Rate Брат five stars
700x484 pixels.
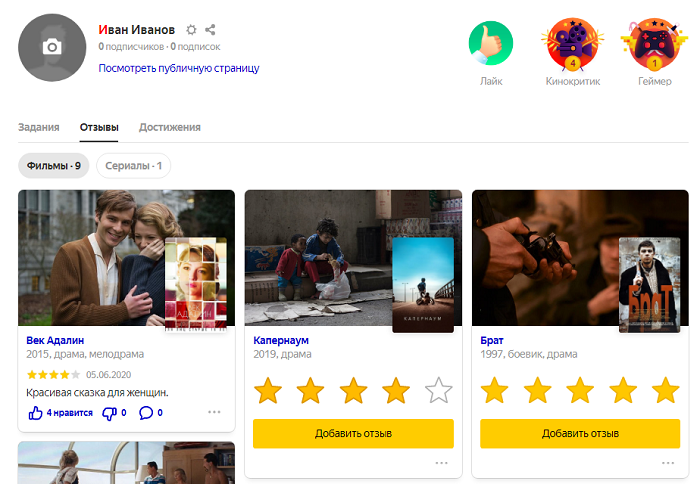[666, 390]
